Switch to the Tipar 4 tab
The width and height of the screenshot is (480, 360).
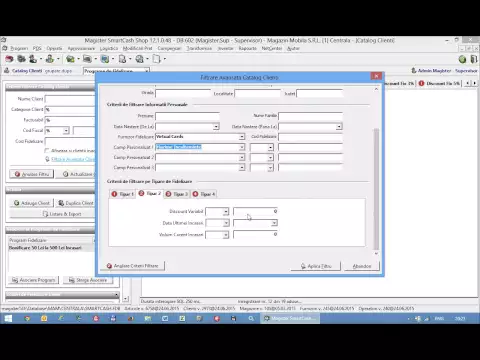[204, 194]
